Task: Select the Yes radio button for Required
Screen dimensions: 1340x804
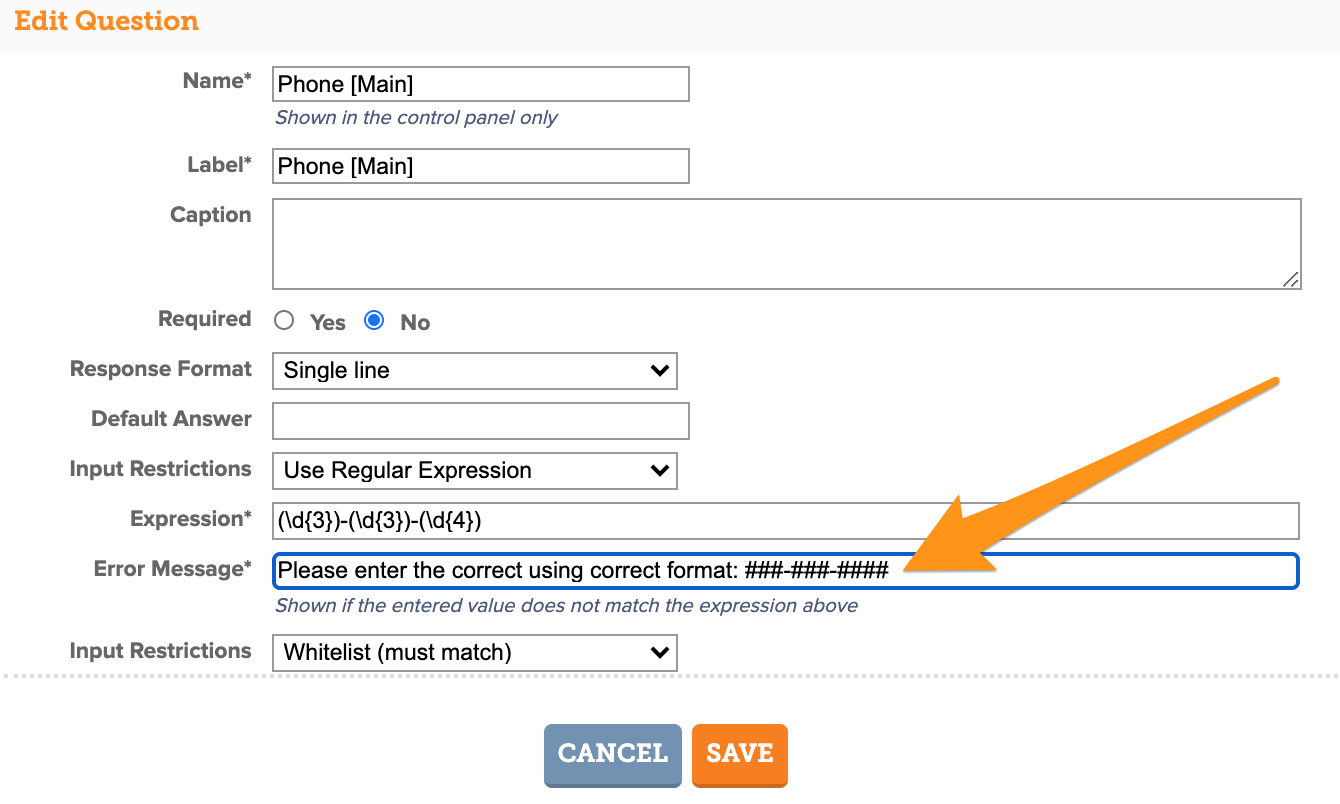Action: (285, 321)
